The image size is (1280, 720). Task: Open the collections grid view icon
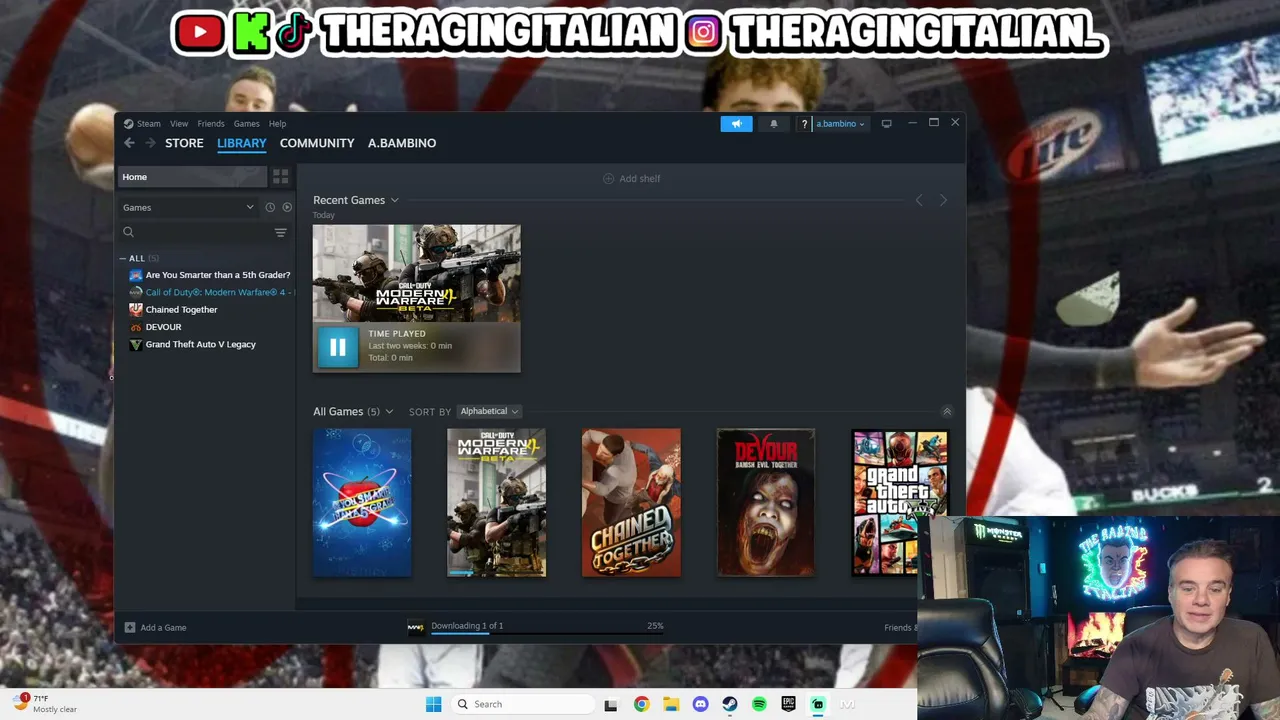(280, 177)
